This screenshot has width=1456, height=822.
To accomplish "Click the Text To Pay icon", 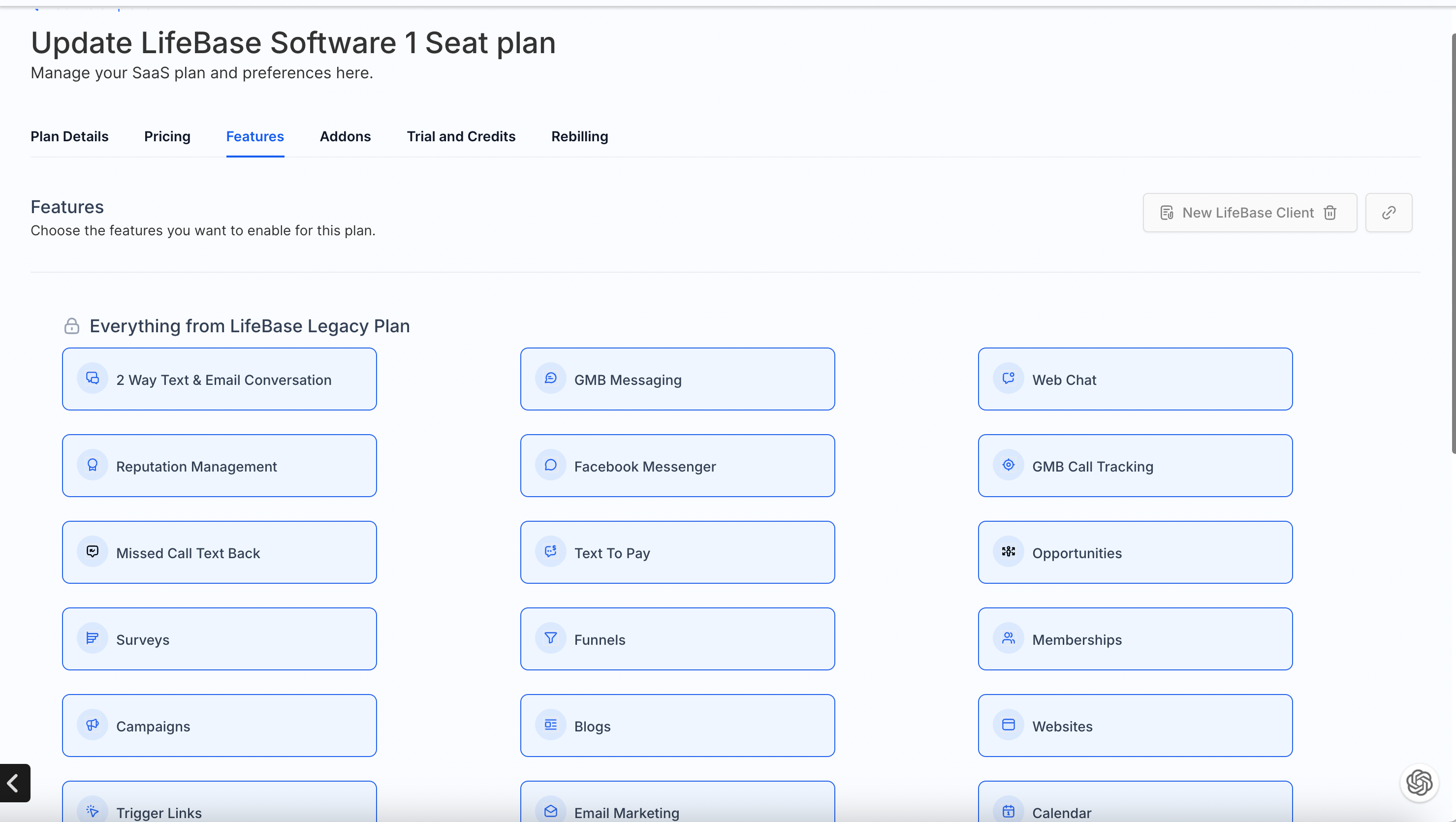I will click(x=550, y=551).
